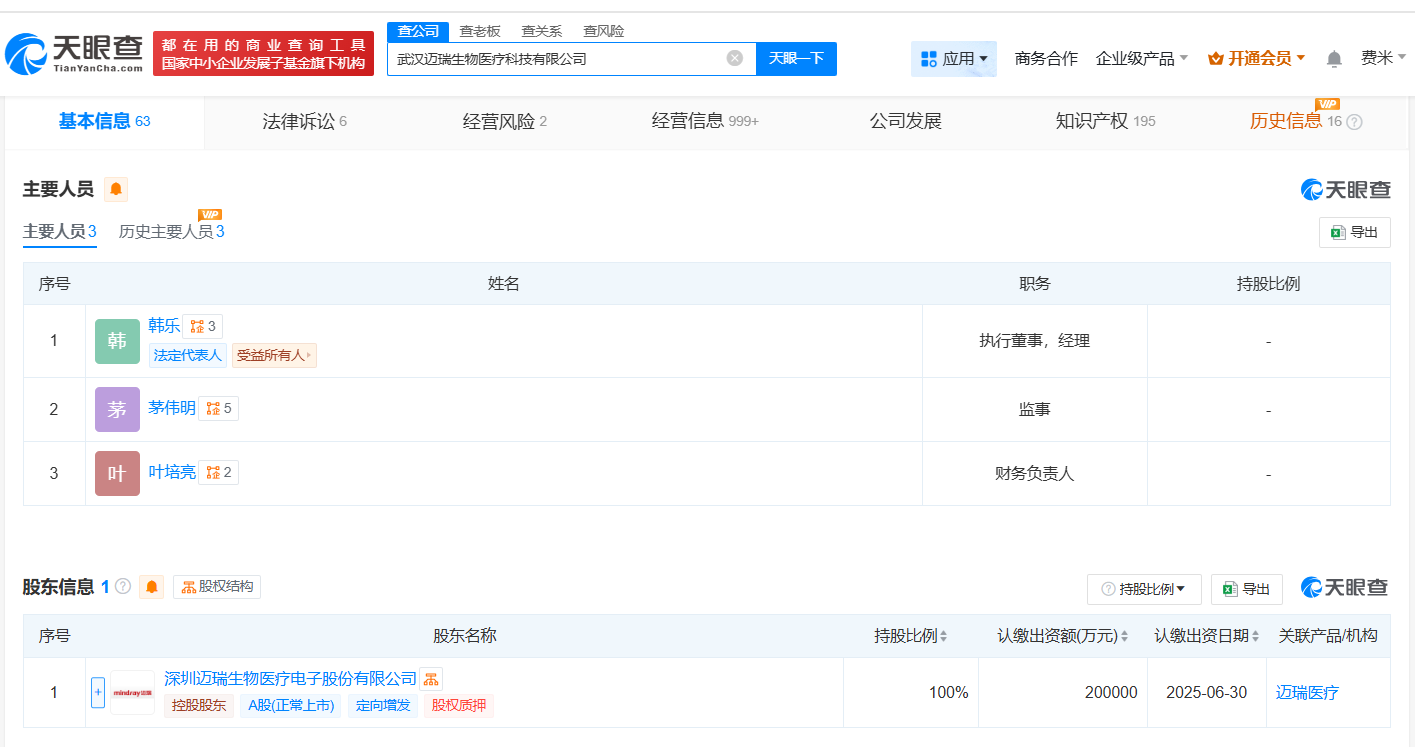Open the 商务合作 link

click(x=1046, y=58)
